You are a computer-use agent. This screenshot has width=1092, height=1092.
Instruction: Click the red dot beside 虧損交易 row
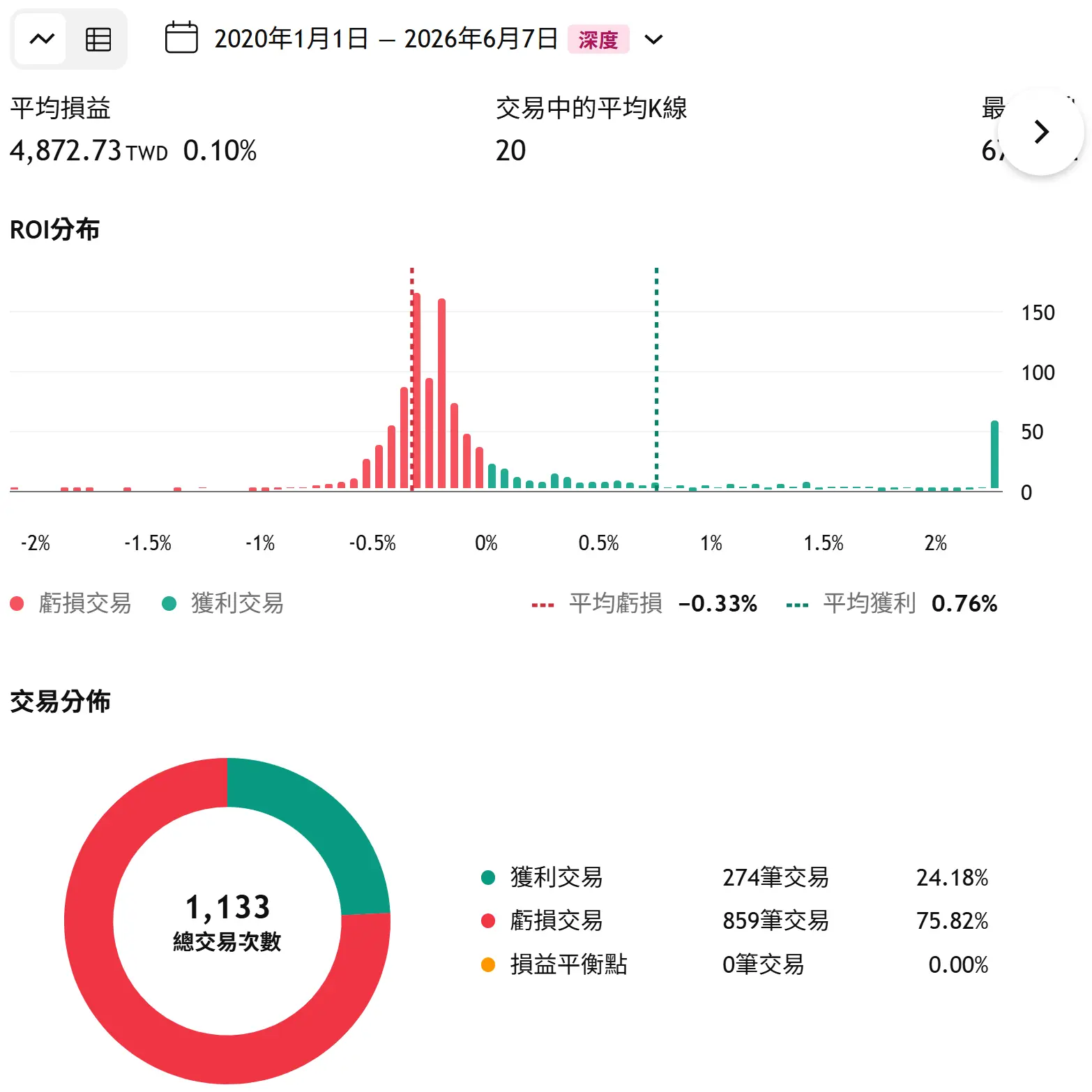click(488, 921)
